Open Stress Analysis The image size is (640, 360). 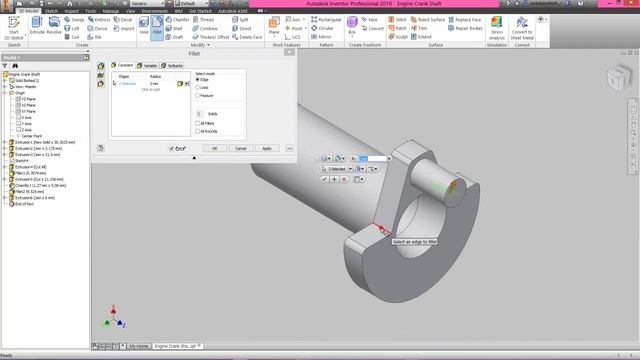[x=497, y=28]
